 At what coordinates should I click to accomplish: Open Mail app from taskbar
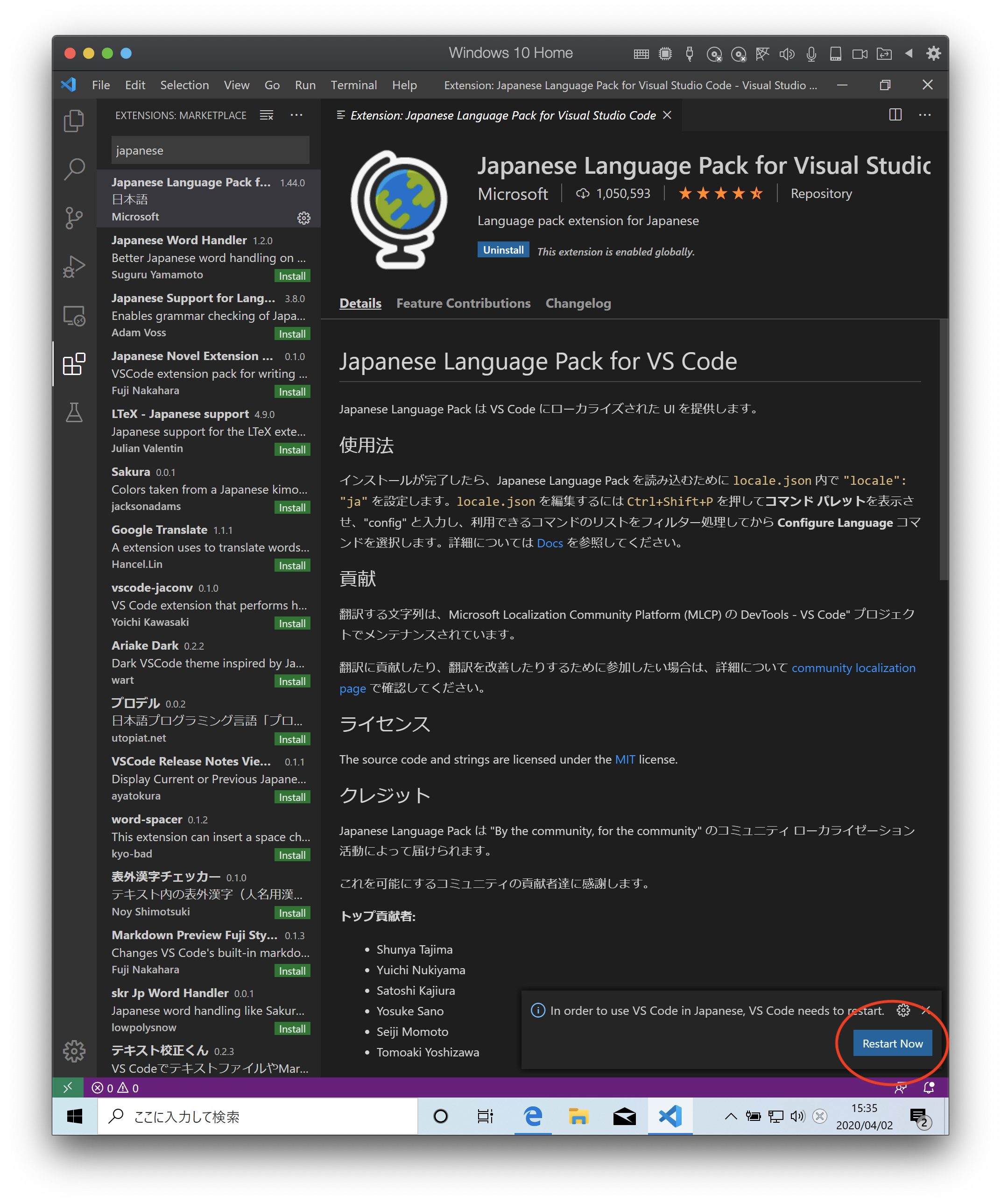click(x=624, y=1116)
